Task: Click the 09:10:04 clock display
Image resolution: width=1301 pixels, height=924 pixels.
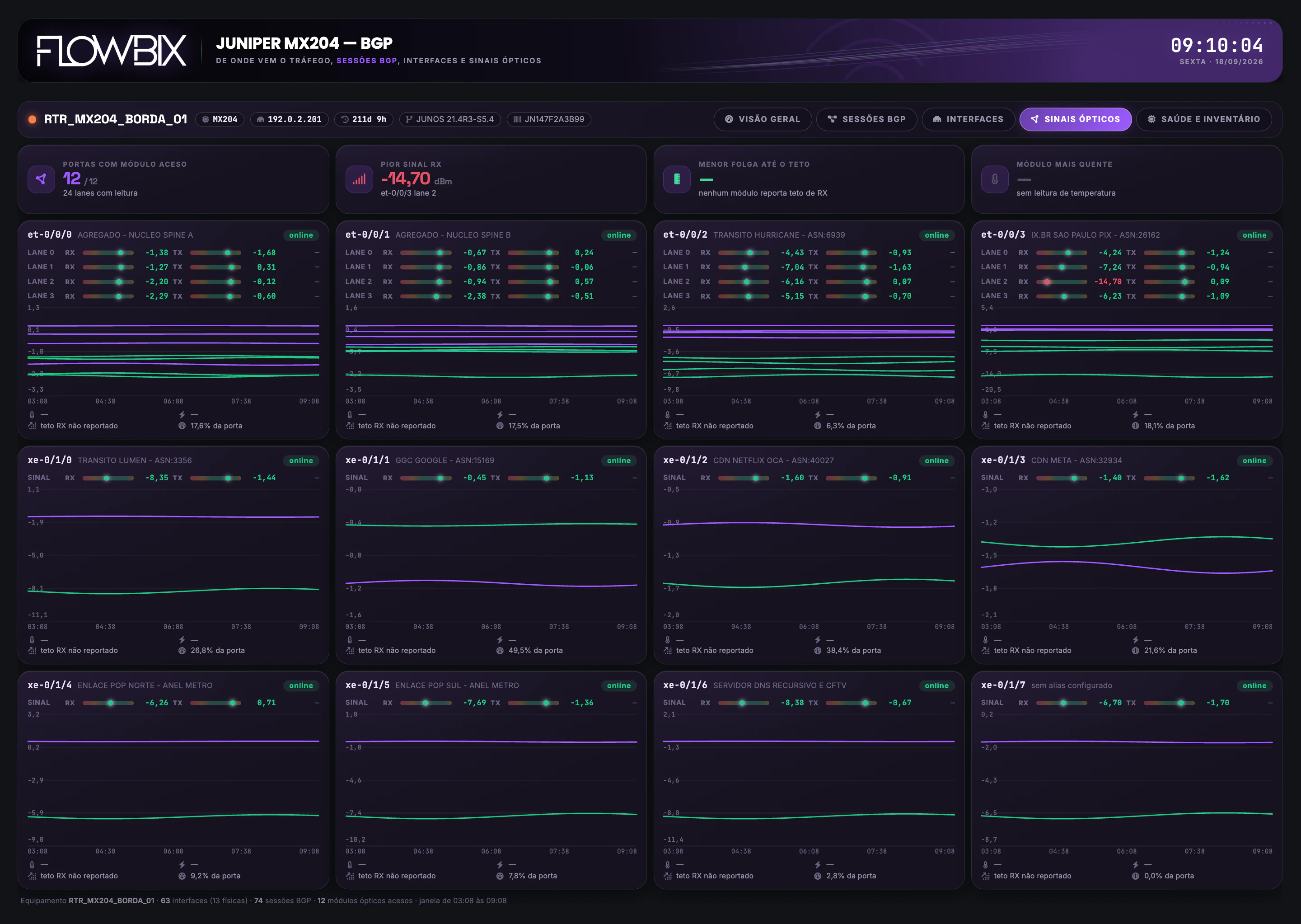Action: click(x=1217, y=45)
